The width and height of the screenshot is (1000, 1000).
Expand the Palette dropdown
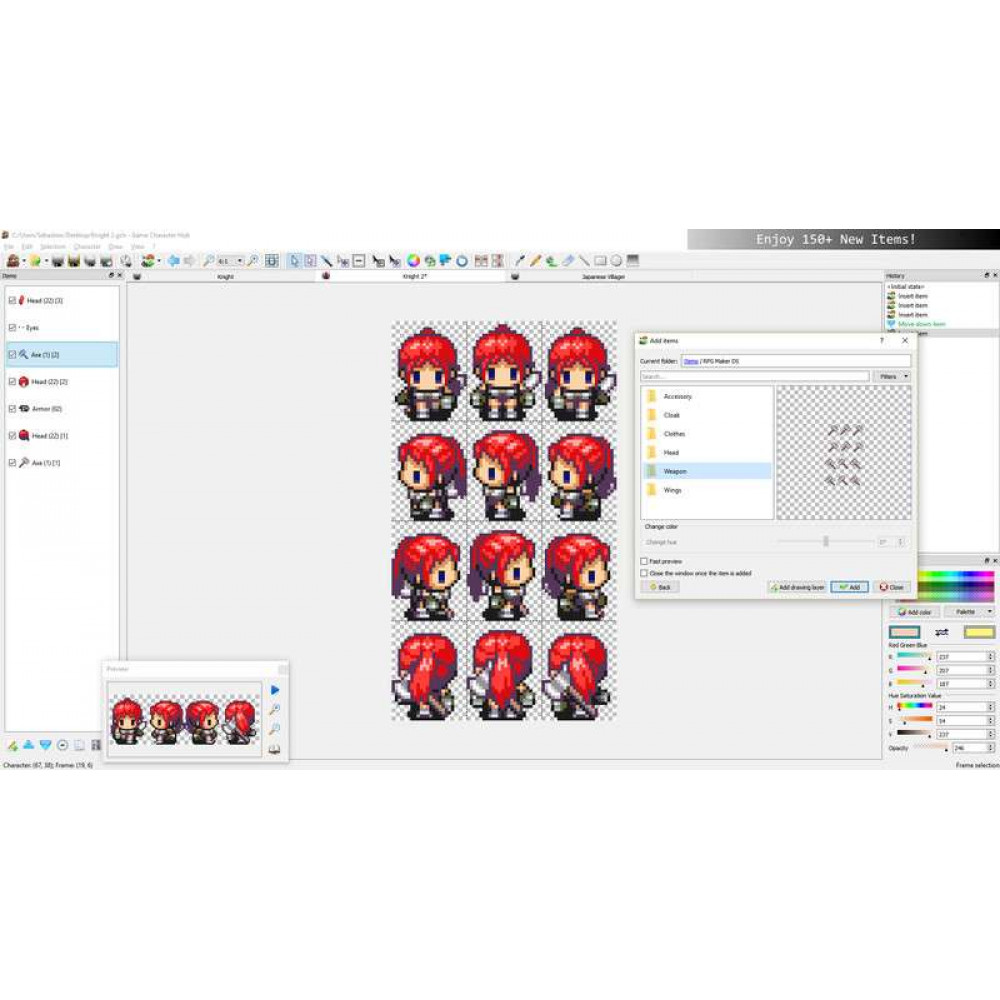coord(971,611)
